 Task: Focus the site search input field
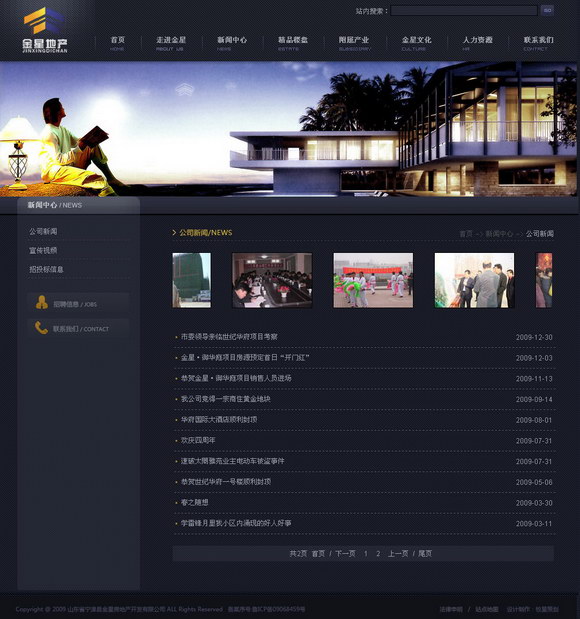click(x=464, y=11)
